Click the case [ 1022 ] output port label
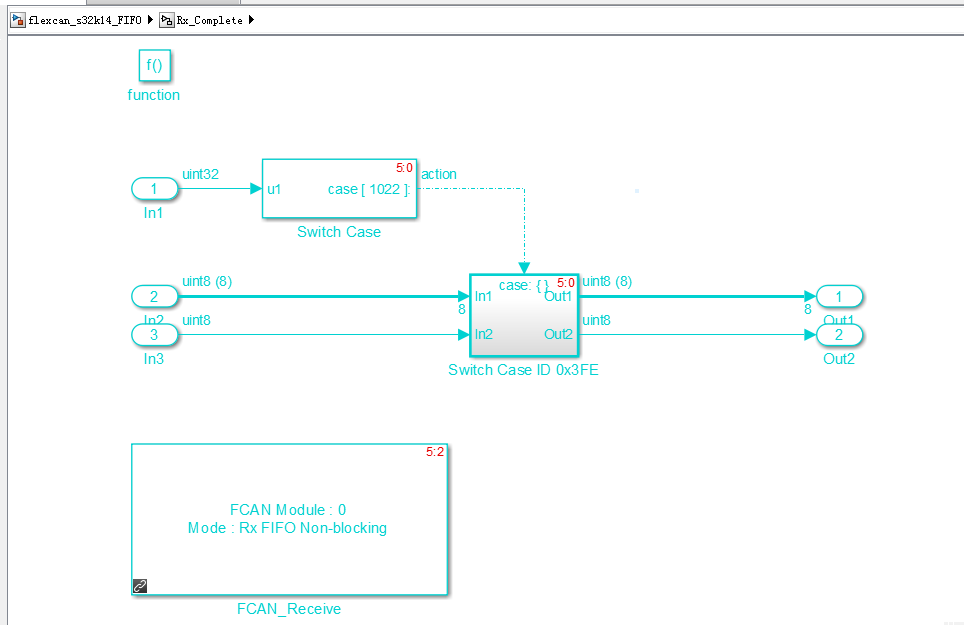The height and width of the screenshot is (625, 964). pos(368,189)
